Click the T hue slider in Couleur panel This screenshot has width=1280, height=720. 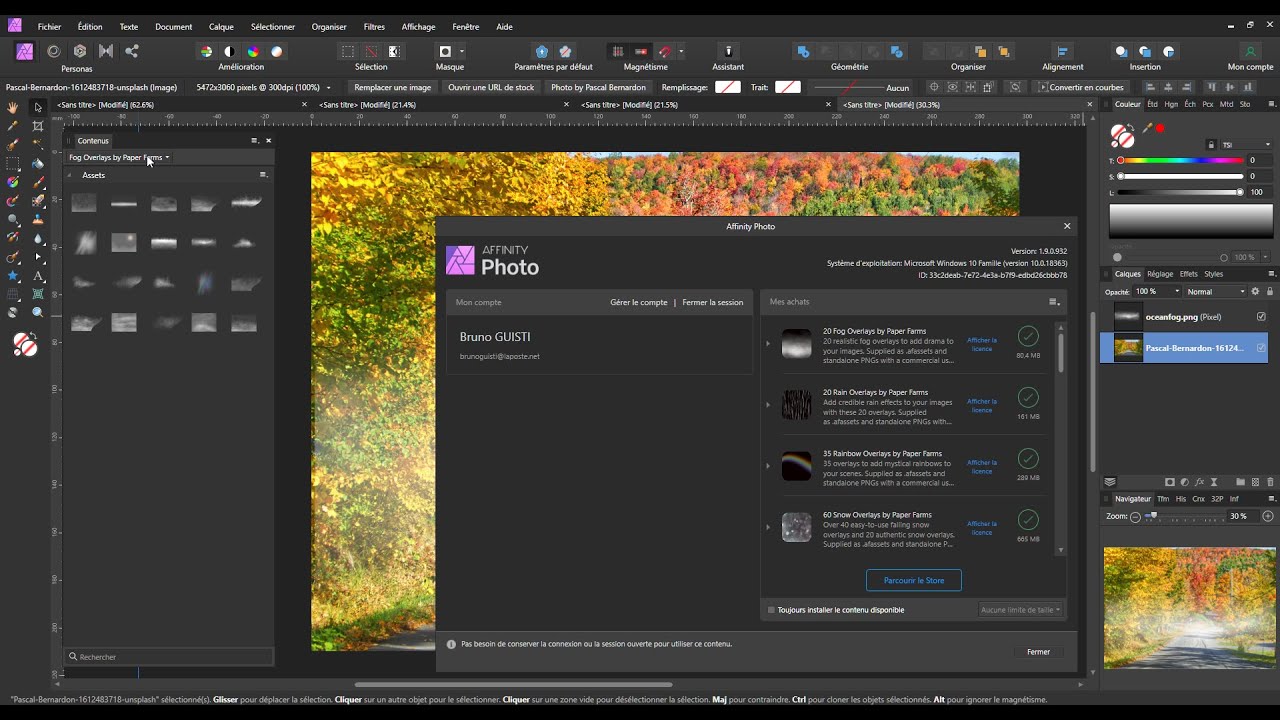coord(1180,160)
